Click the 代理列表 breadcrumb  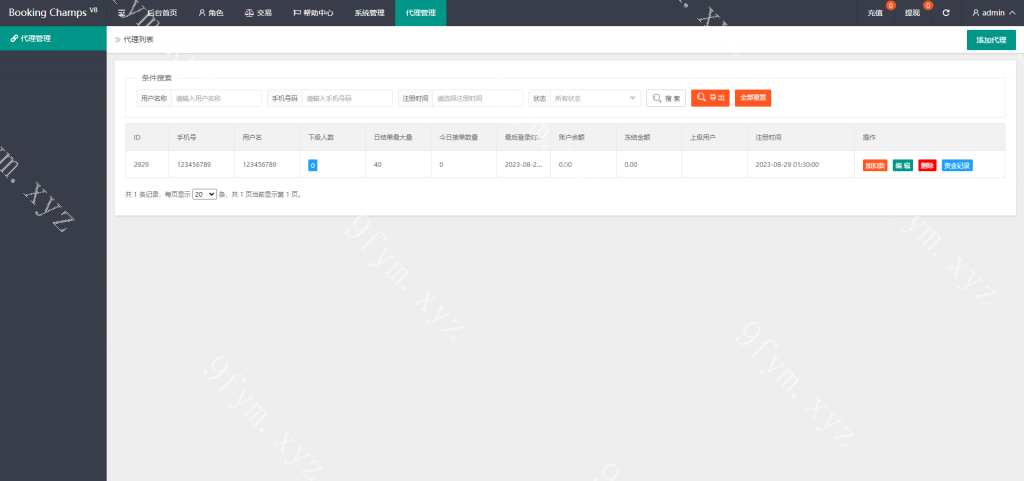(138, 40)
